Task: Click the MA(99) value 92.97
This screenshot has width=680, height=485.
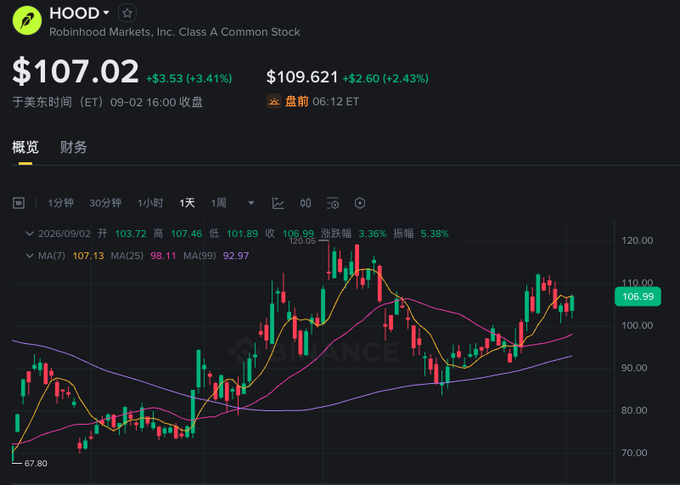Action: click(236, 256)
